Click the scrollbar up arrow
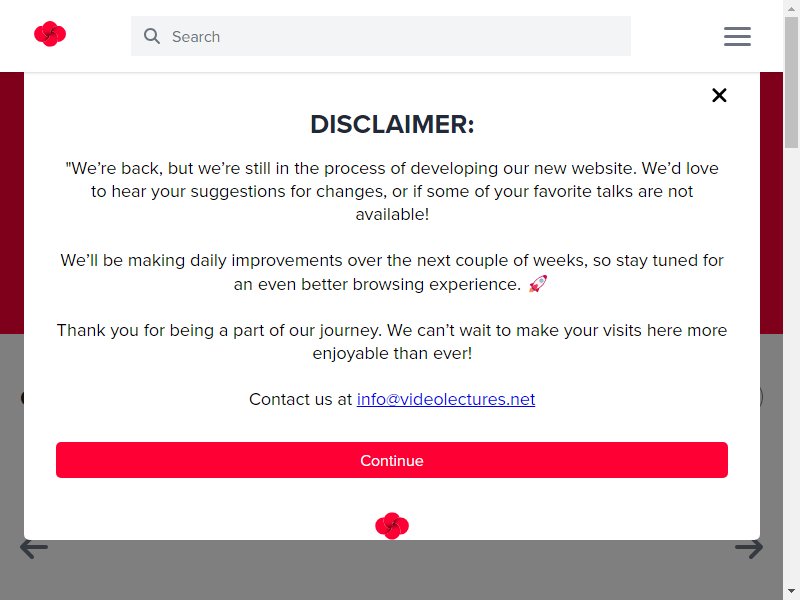This screenshot has width=800, height=600. coord(792,6)
